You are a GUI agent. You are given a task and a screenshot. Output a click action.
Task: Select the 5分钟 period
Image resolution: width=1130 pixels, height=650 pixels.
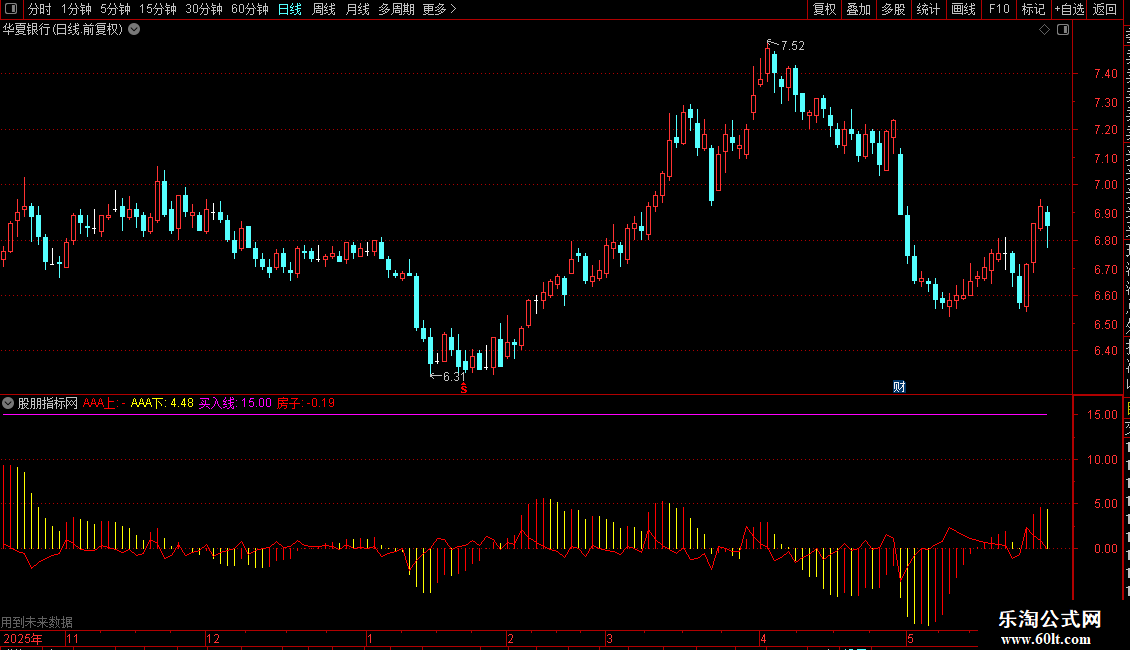[115, 9]
